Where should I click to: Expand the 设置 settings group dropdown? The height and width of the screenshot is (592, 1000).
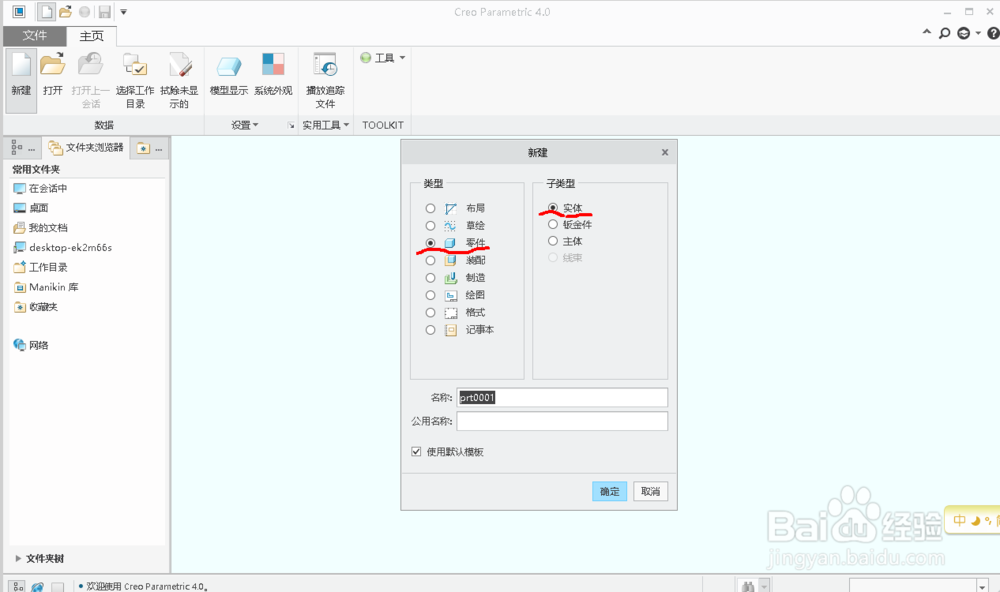coord(245,125)
